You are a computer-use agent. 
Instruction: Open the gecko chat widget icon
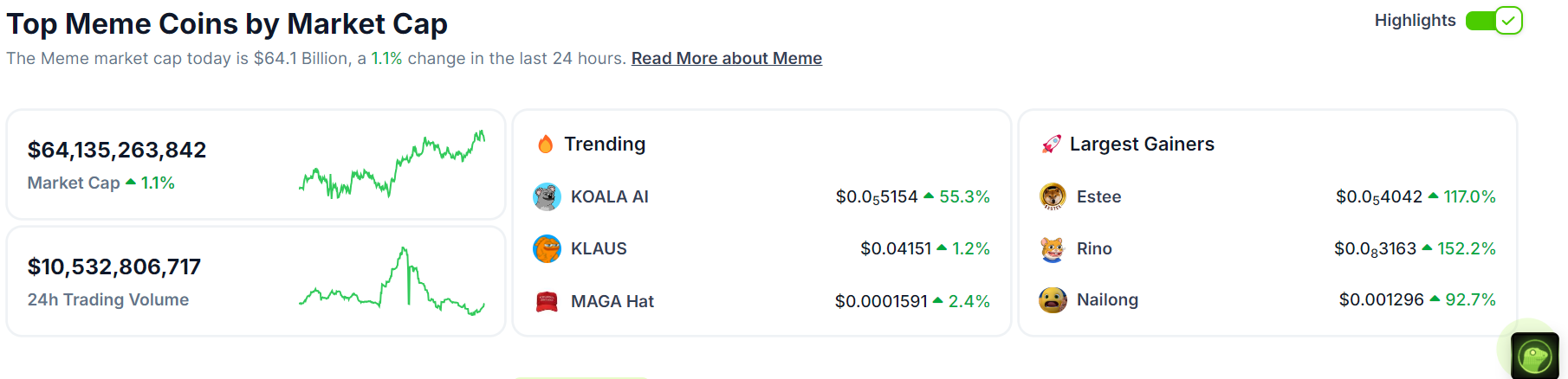click(1534, 356)
